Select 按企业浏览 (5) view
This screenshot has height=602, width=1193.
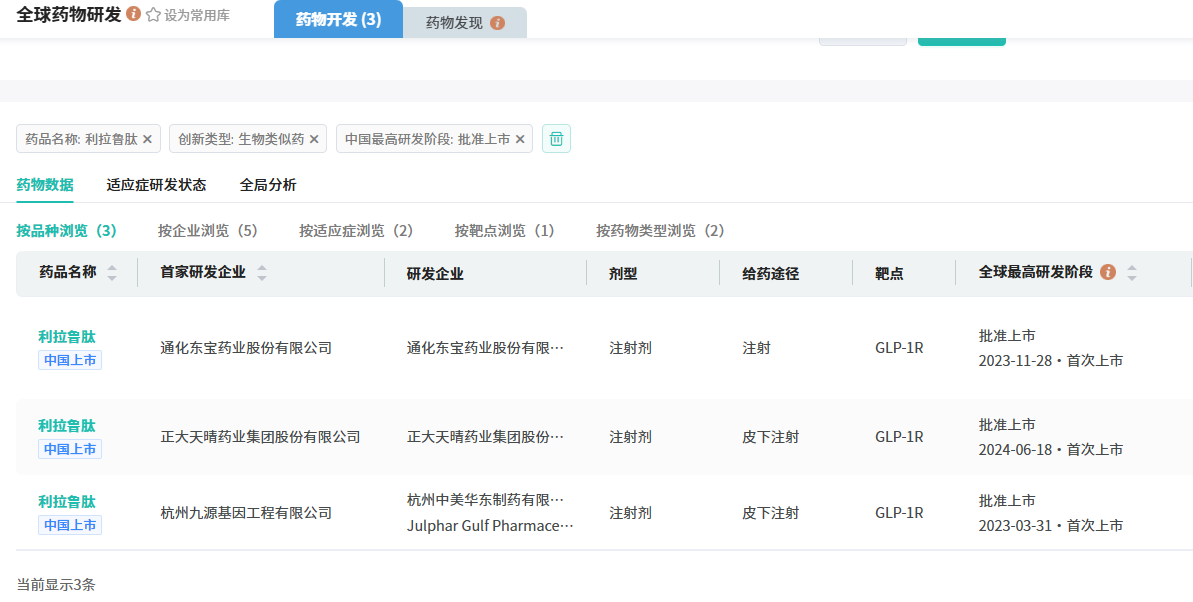tap(208, 231)
